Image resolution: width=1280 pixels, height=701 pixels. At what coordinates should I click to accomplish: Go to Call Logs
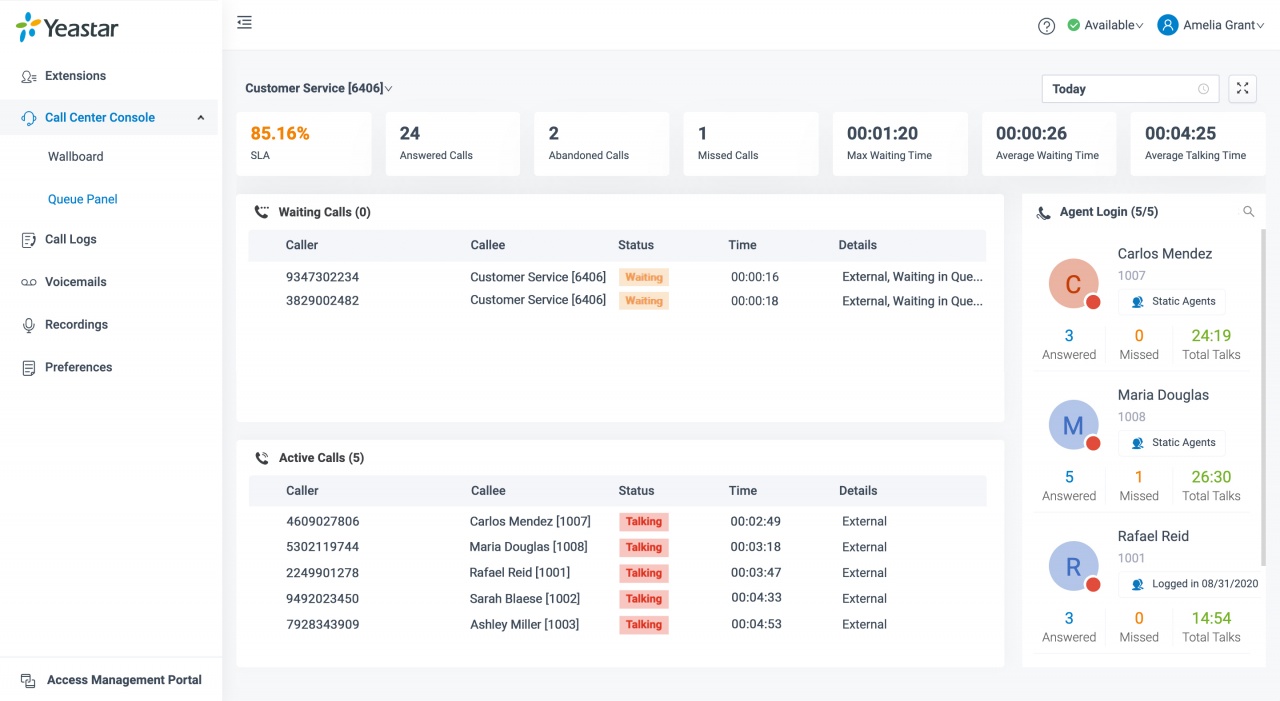pos(70,240)
